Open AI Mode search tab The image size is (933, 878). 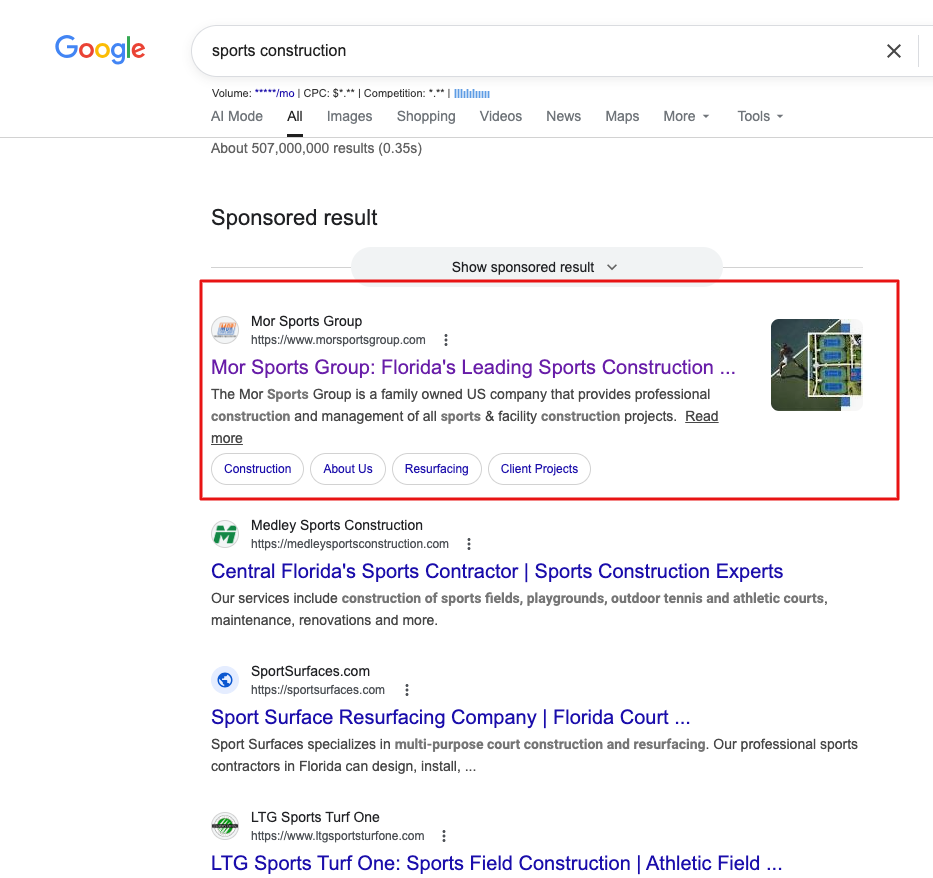(237, 116)
